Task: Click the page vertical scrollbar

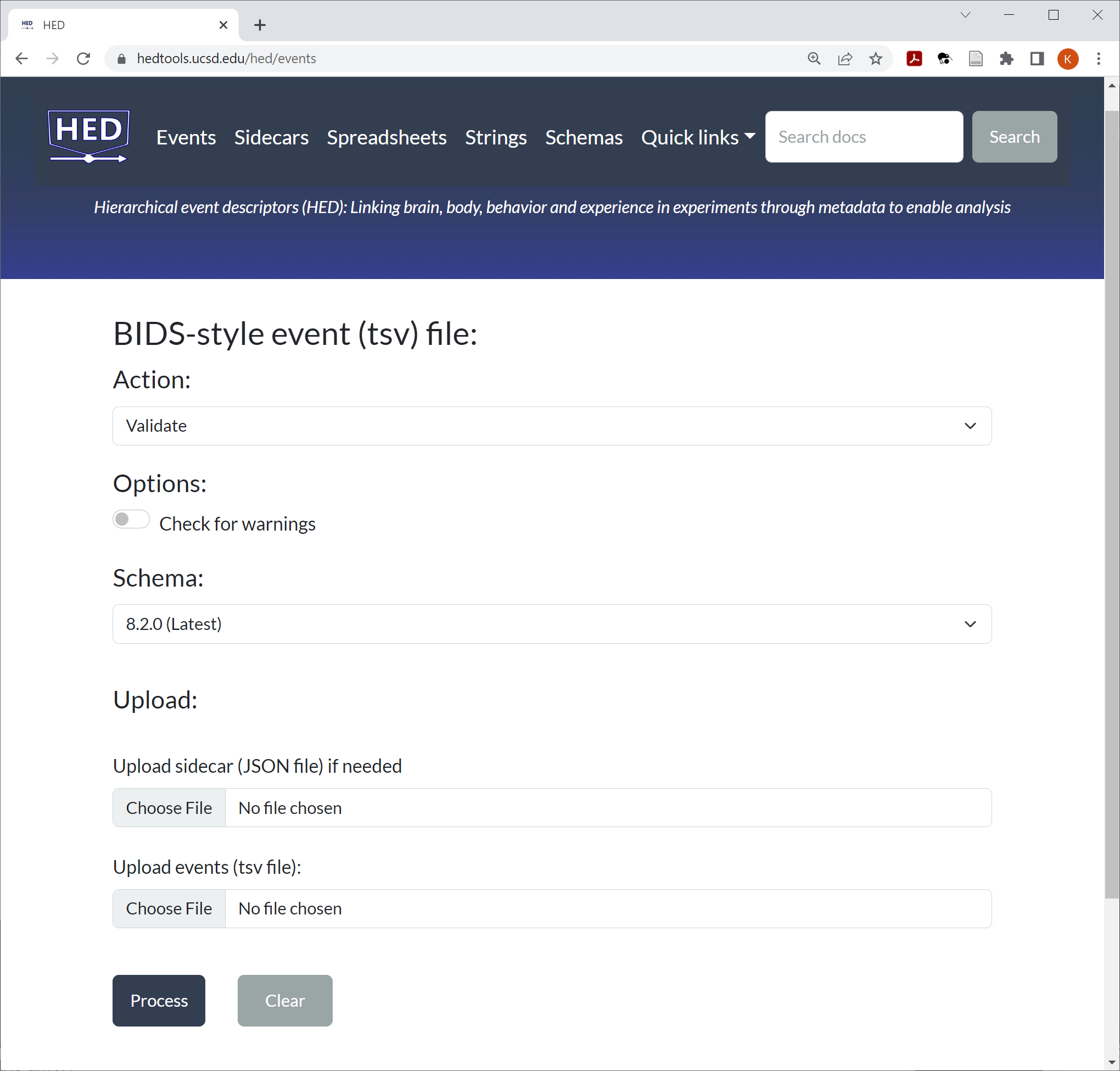Action: click(x=1111, y=503)
